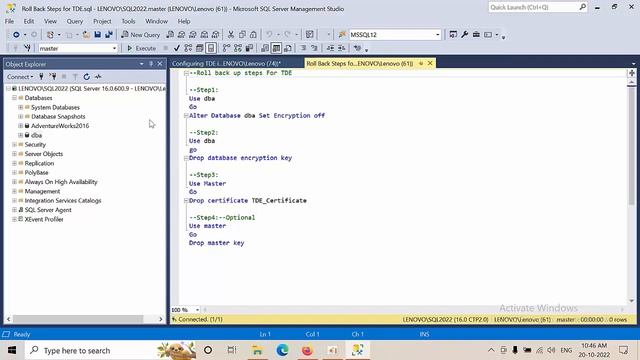Image resolution: width=640 pixels, height=360 pixels.
Task: Click the Database Engine Query icon
Action: coord(170,35)
